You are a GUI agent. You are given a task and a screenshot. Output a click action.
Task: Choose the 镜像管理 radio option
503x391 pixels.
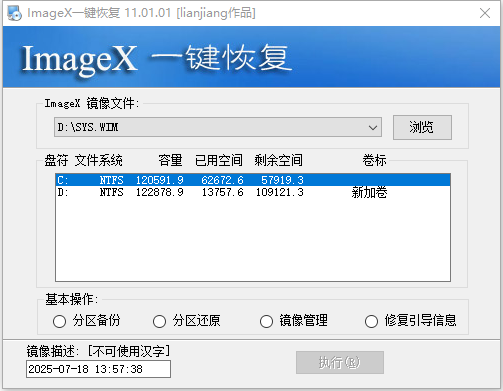294,321
